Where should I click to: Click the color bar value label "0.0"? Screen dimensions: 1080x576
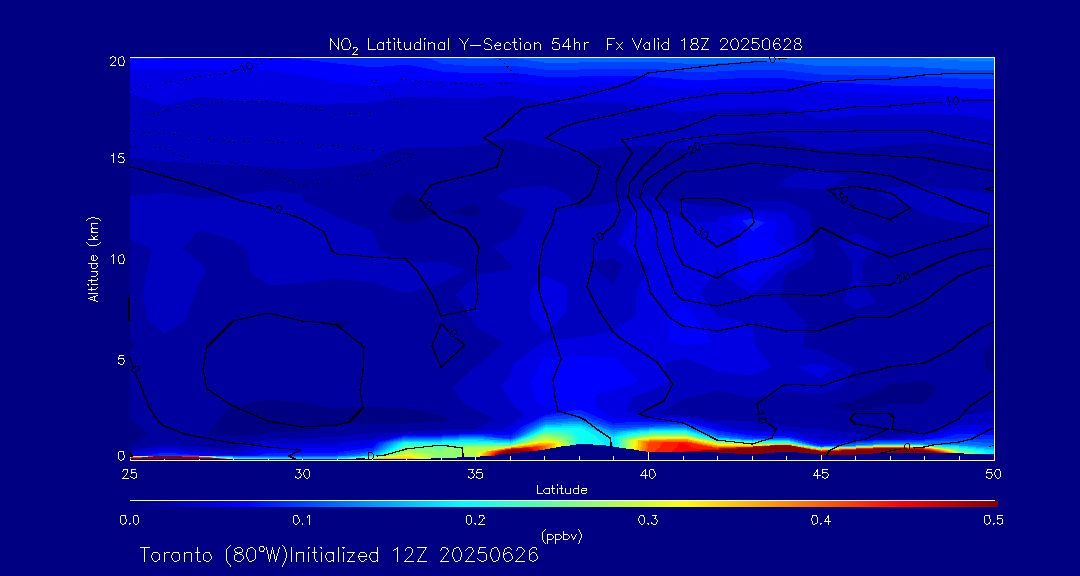[129, 521]
